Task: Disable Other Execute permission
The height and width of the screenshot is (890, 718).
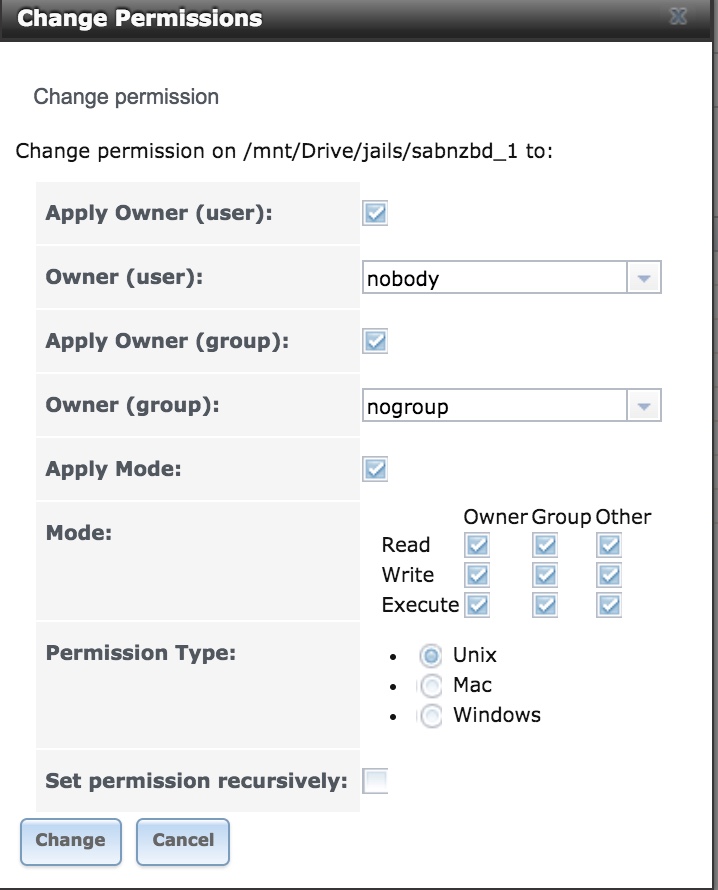Action: 609,605
